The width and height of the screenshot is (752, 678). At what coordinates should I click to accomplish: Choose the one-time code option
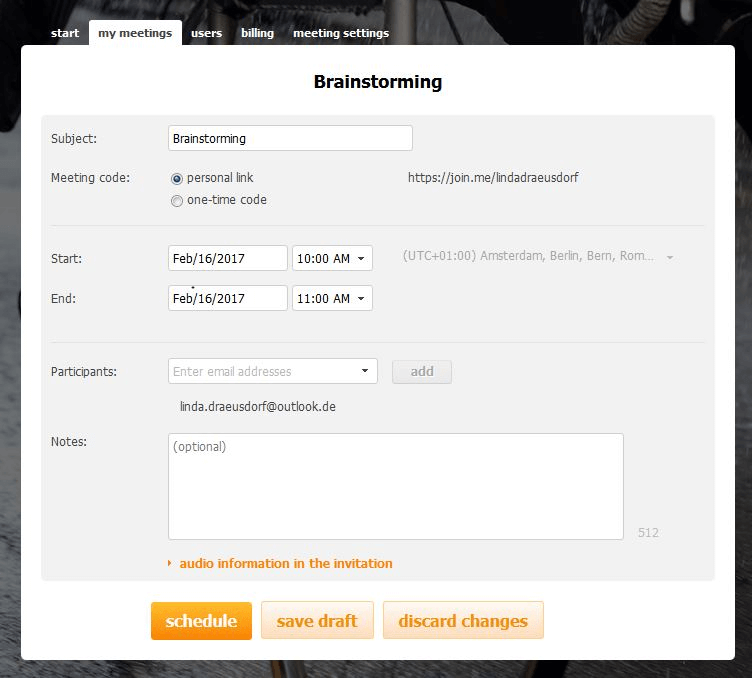(177, 200)
